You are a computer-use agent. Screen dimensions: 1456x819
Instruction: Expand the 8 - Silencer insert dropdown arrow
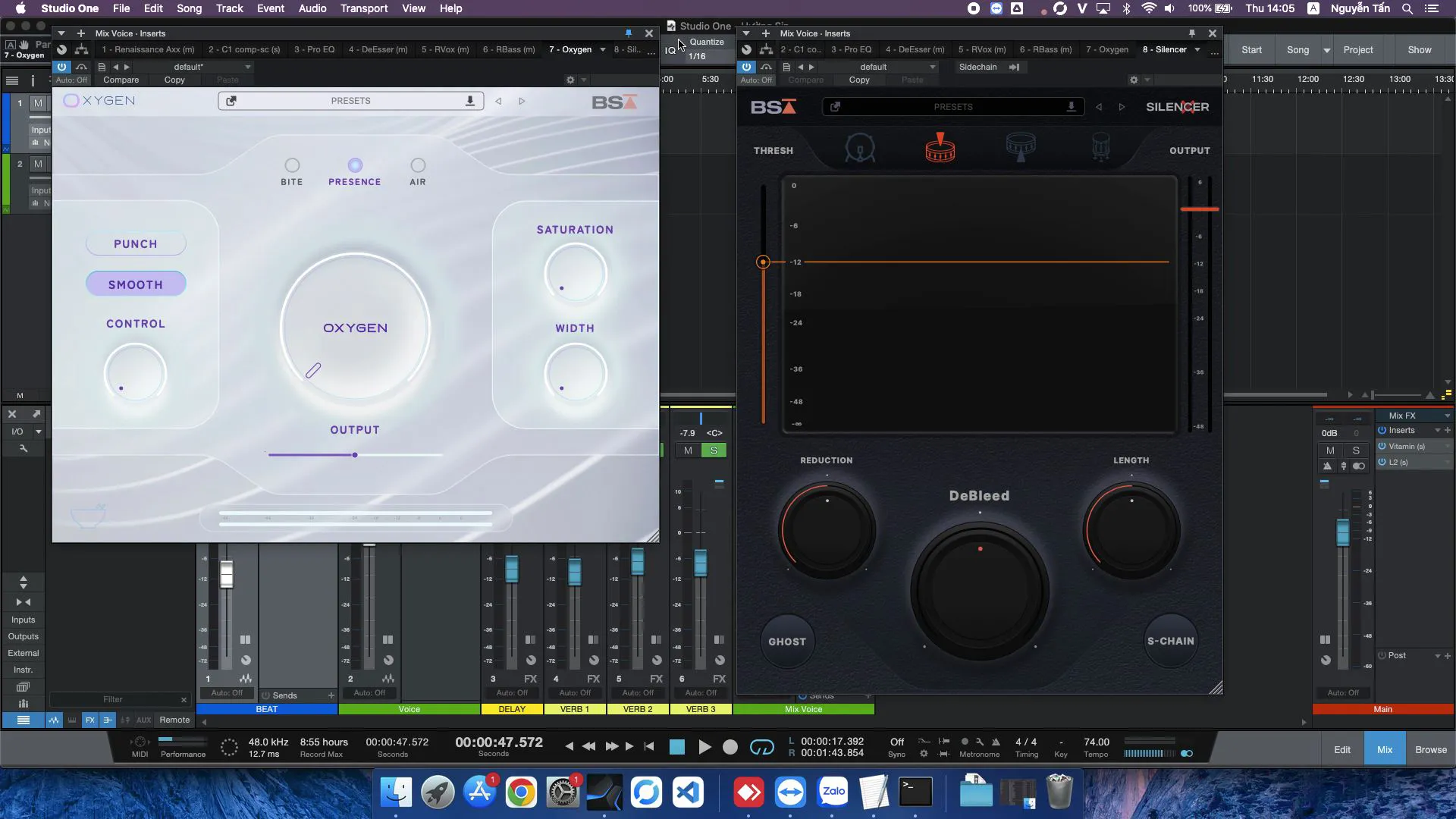pyautogui.click(x=1197, y=50)
